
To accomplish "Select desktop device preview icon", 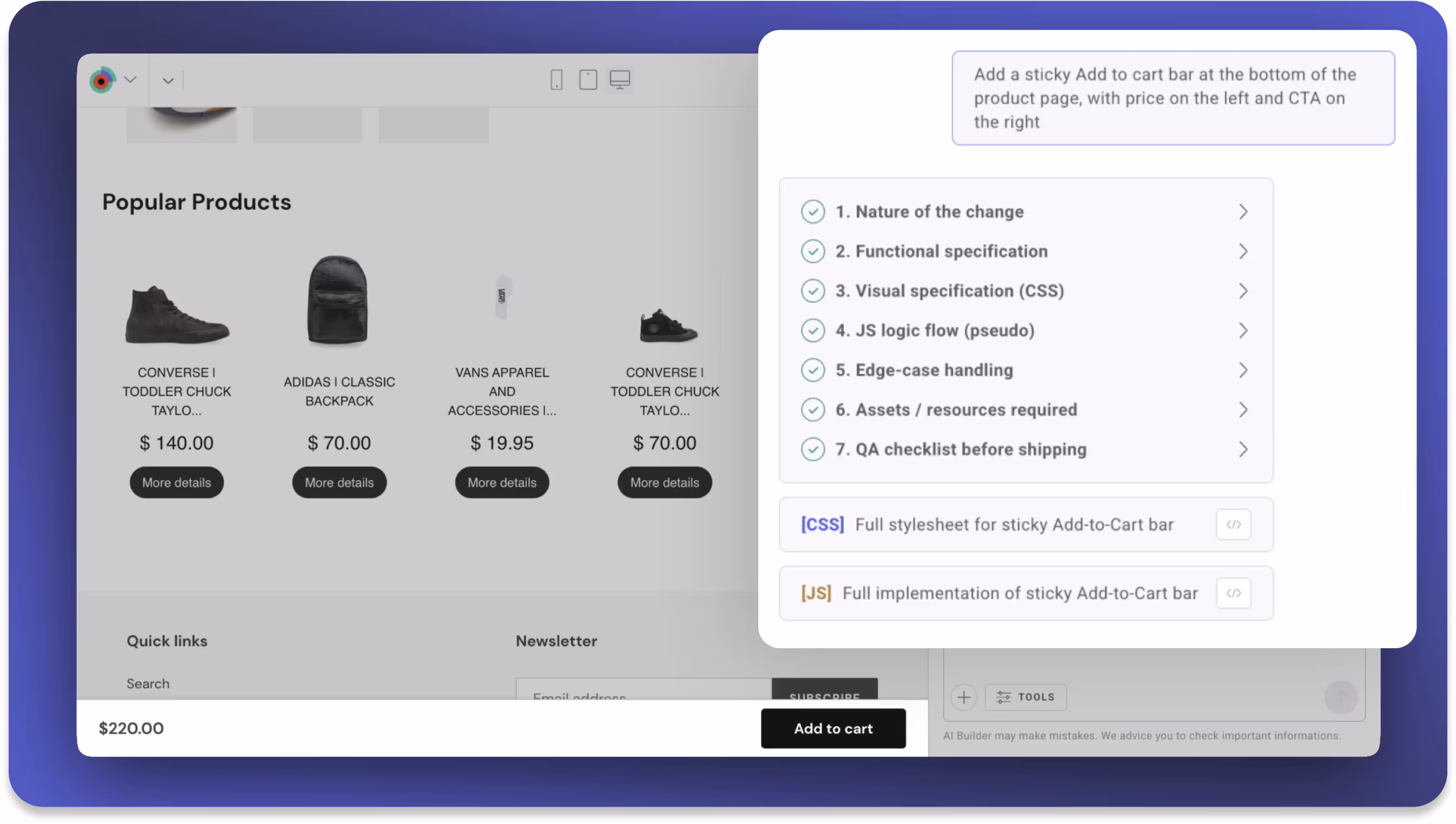I will point(619,80).
